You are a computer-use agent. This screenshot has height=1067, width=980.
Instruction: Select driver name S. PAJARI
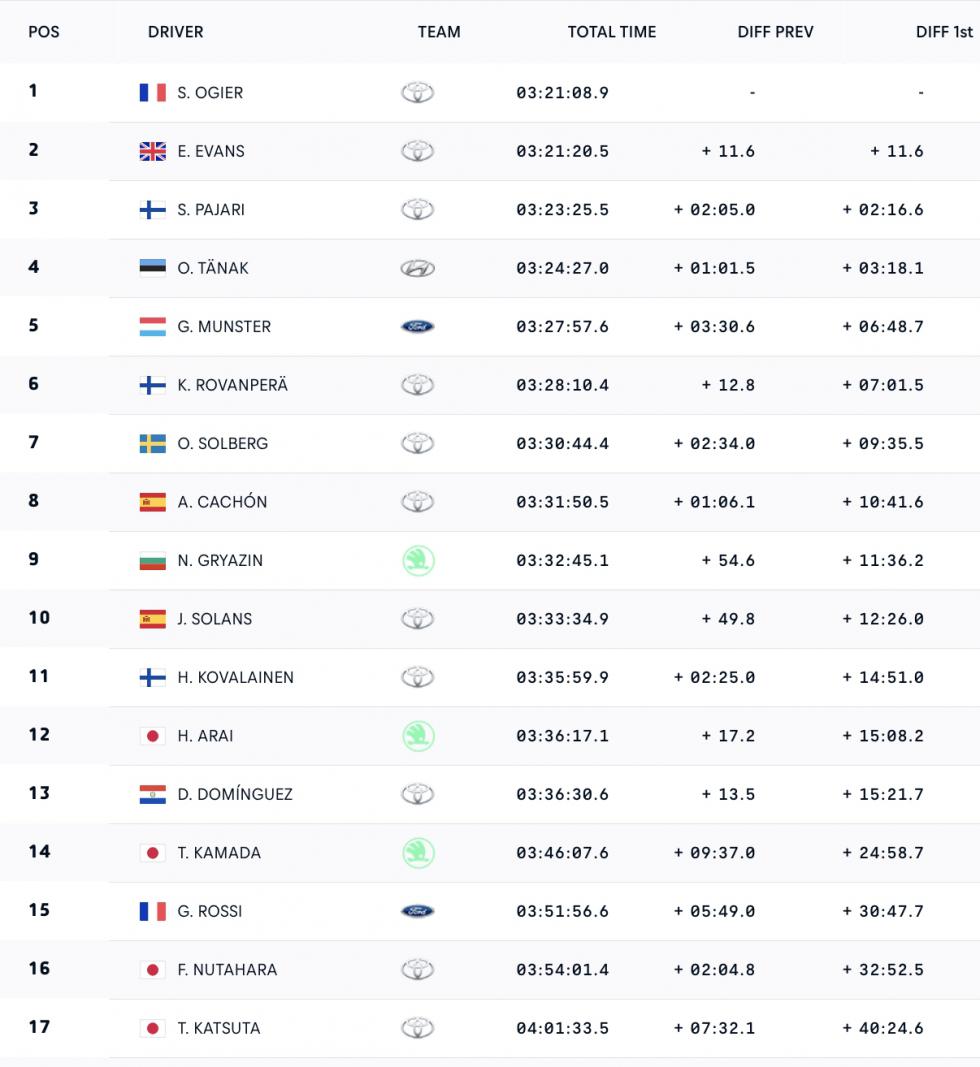[211, 210]
